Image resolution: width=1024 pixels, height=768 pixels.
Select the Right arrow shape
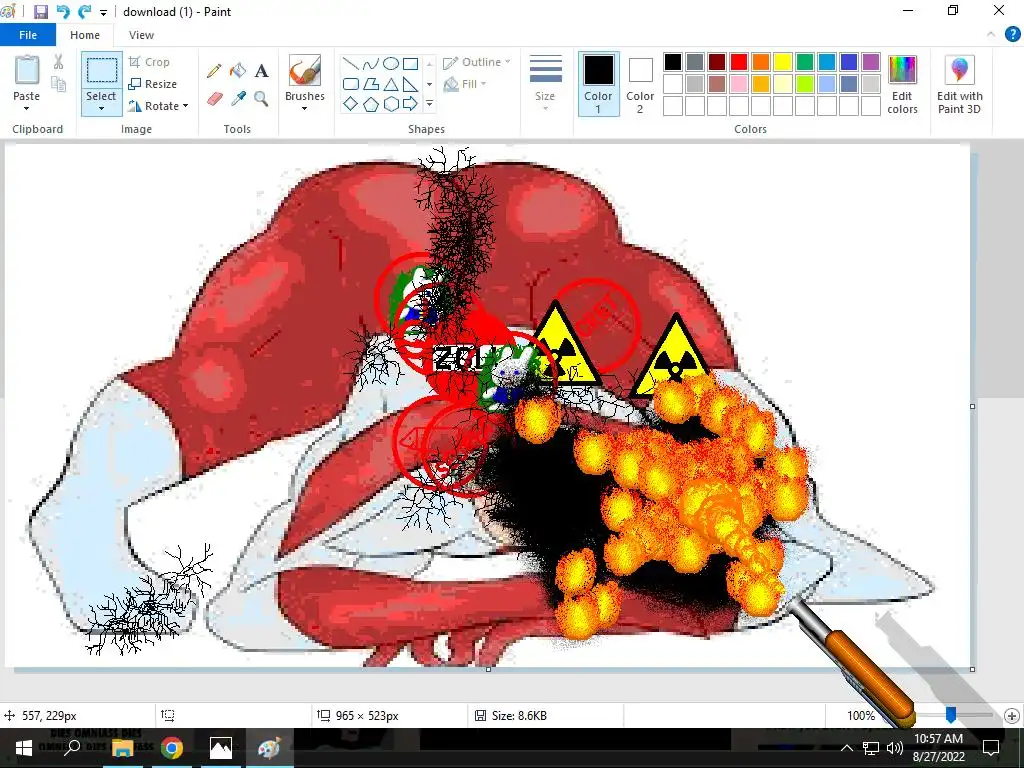(x=410, y=104)
